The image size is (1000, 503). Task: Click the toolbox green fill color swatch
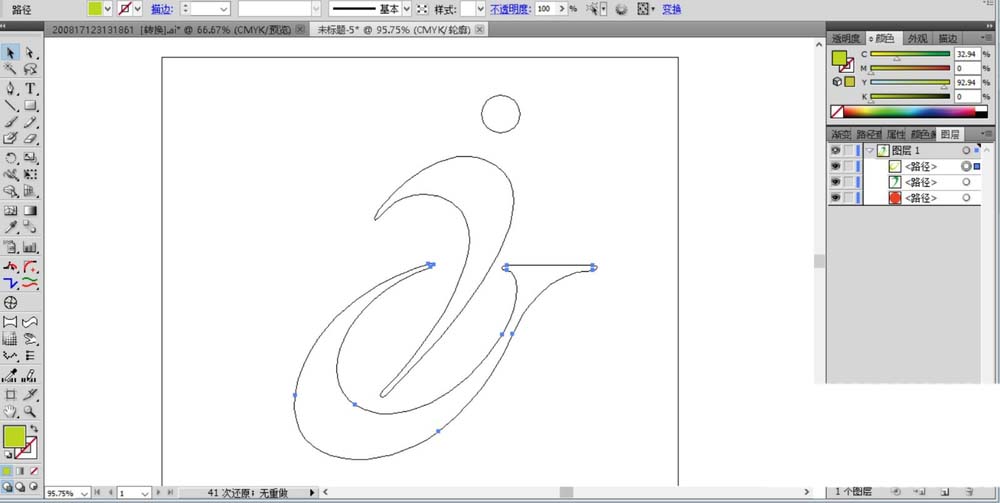coord(14,437)
